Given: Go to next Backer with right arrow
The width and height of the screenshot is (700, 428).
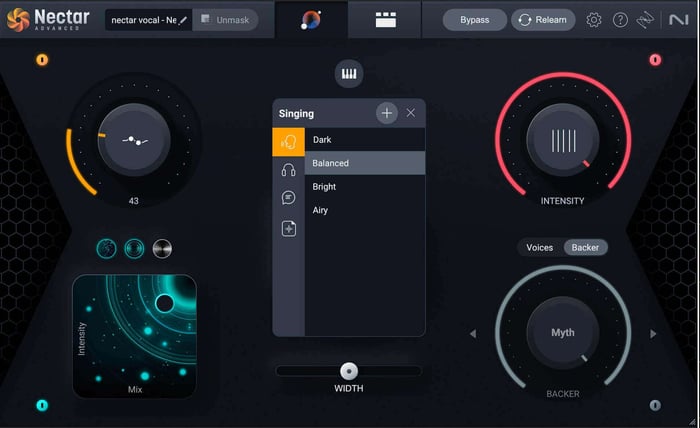Looking at the screenshot, I should pos(653,333).
